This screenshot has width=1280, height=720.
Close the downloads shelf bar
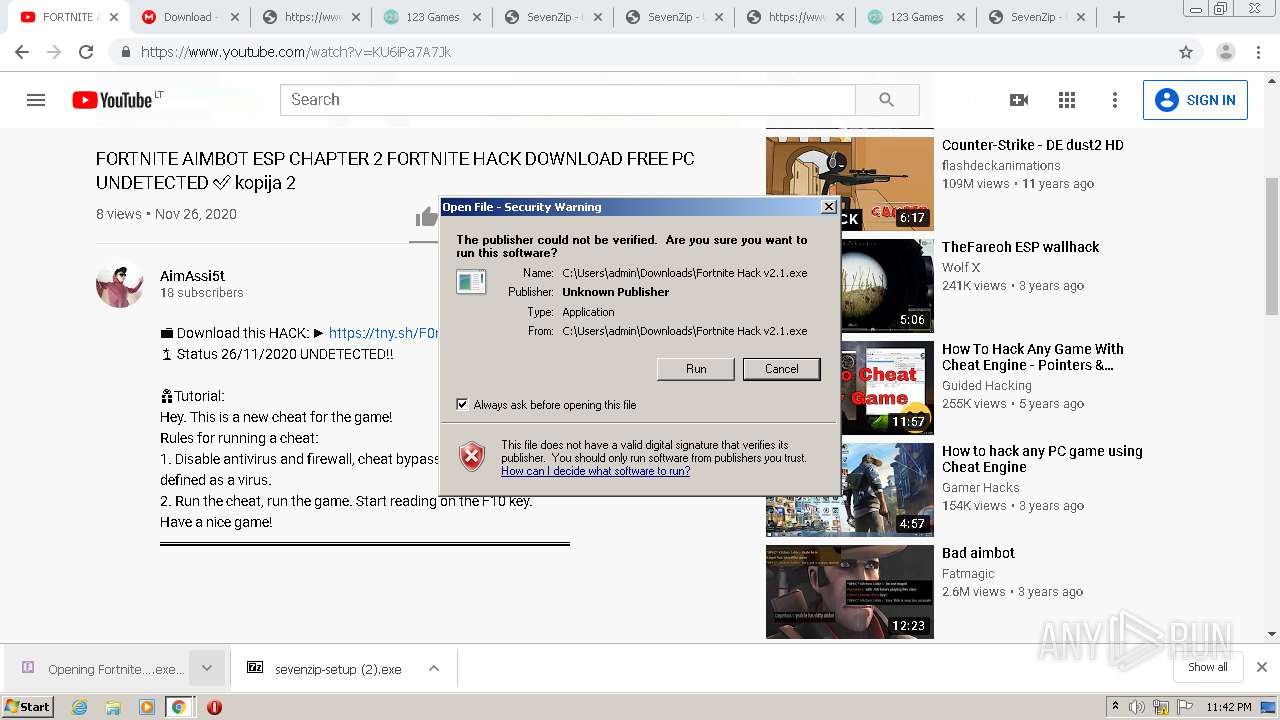click(1261, 667)
